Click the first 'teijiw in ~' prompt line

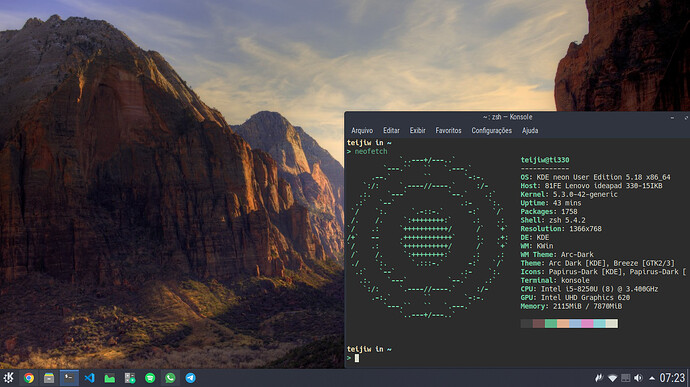point(369,143)
